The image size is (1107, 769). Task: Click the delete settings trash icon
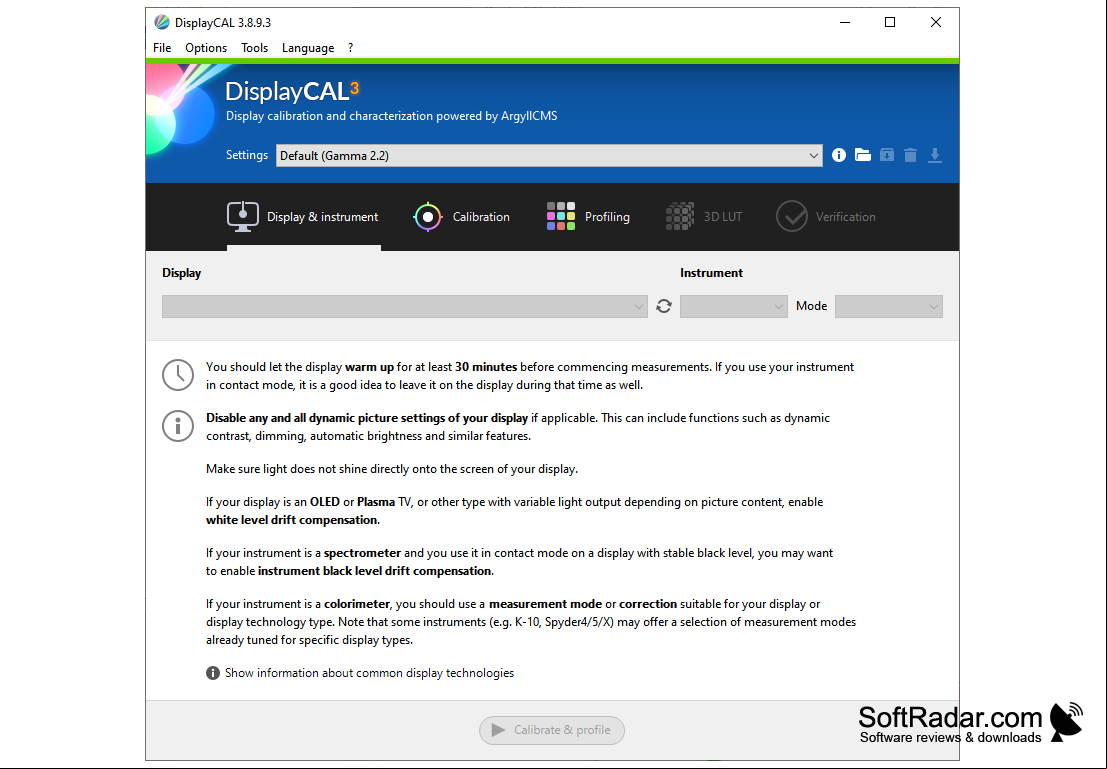click(x=911, y=155)
